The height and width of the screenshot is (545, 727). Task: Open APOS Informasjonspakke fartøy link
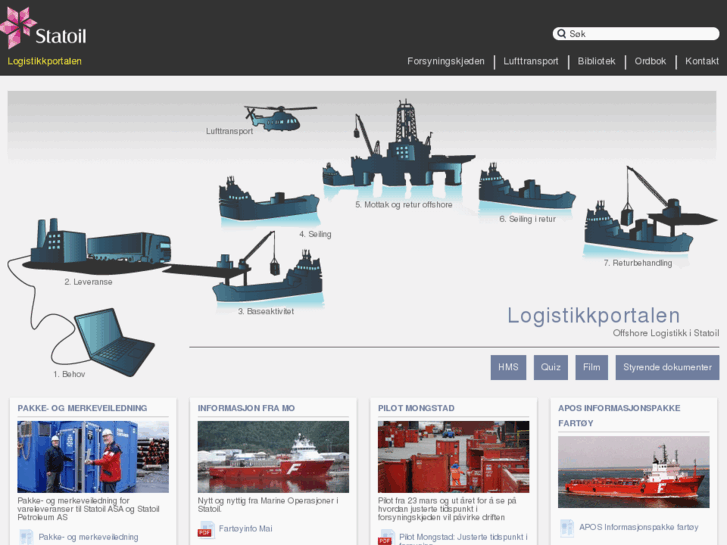pyautogui.click(x=638, y=527)
